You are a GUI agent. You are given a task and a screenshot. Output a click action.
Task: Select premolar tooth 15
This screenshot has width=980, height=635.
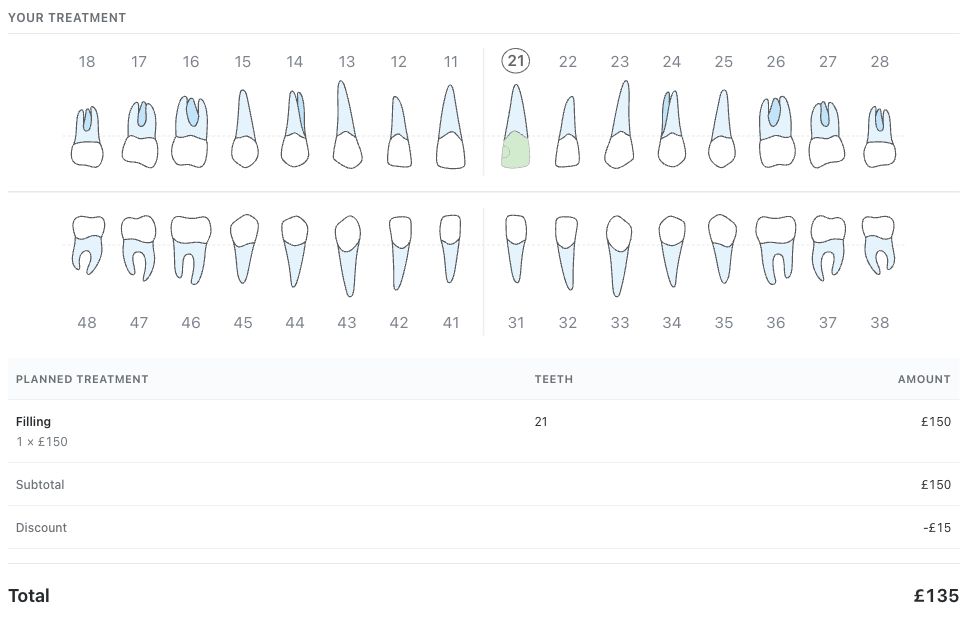[x=244, y=129]
